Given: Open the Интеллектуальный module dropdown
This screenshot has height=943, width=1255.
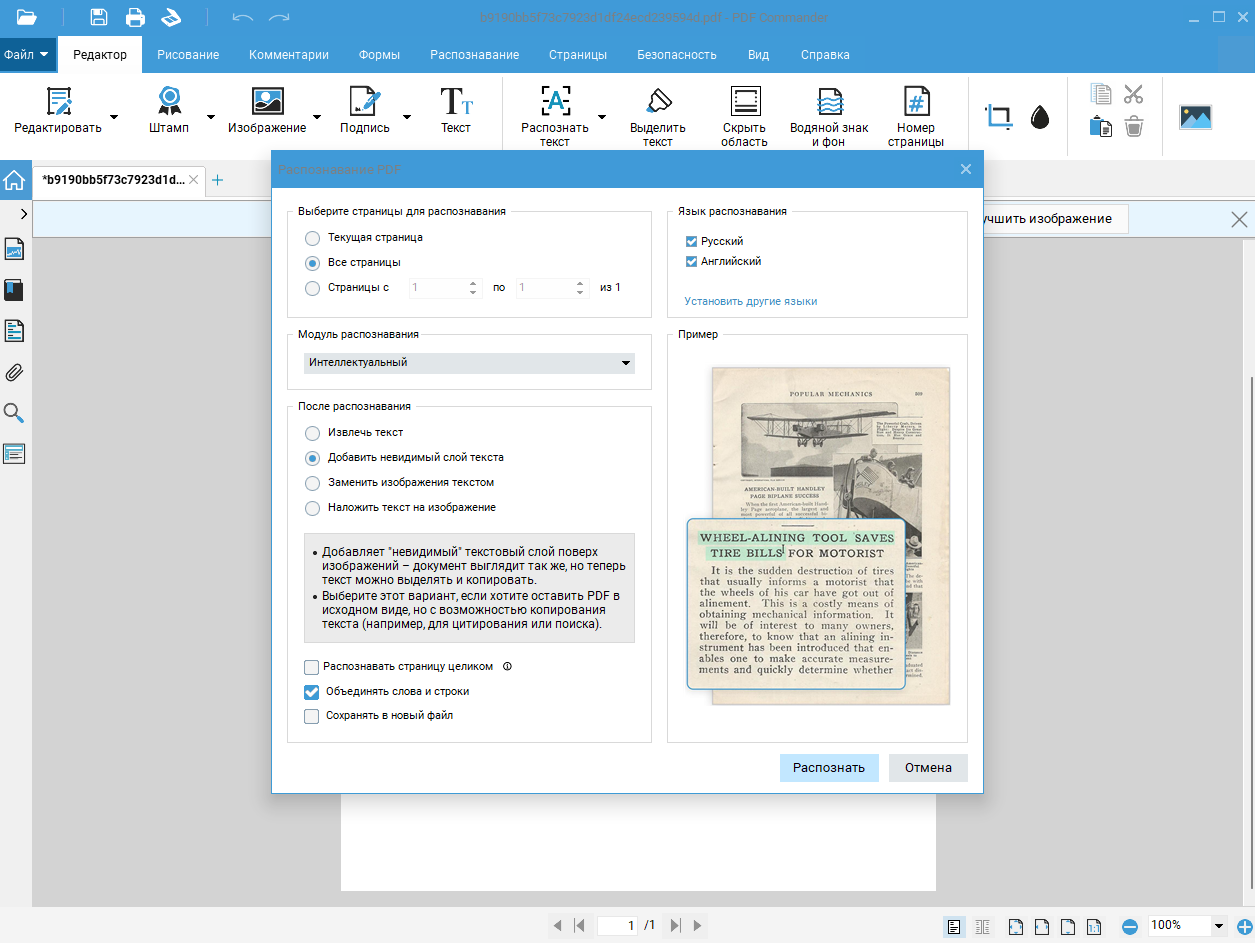Looking at the screenshot, I should click(x=469, y=363).
